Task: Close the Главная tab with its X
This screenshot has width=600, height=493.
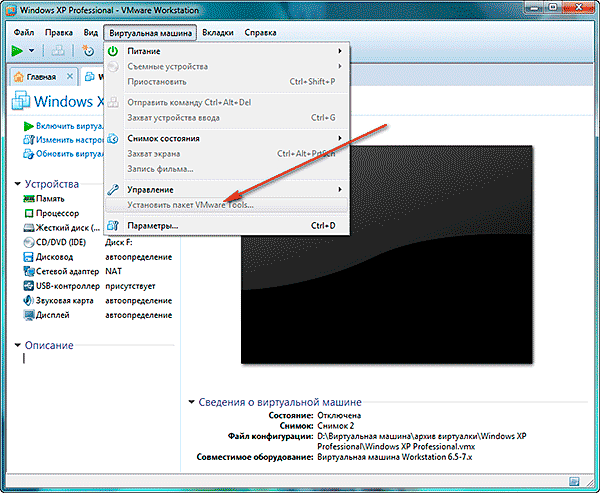Action: [70, 77]
